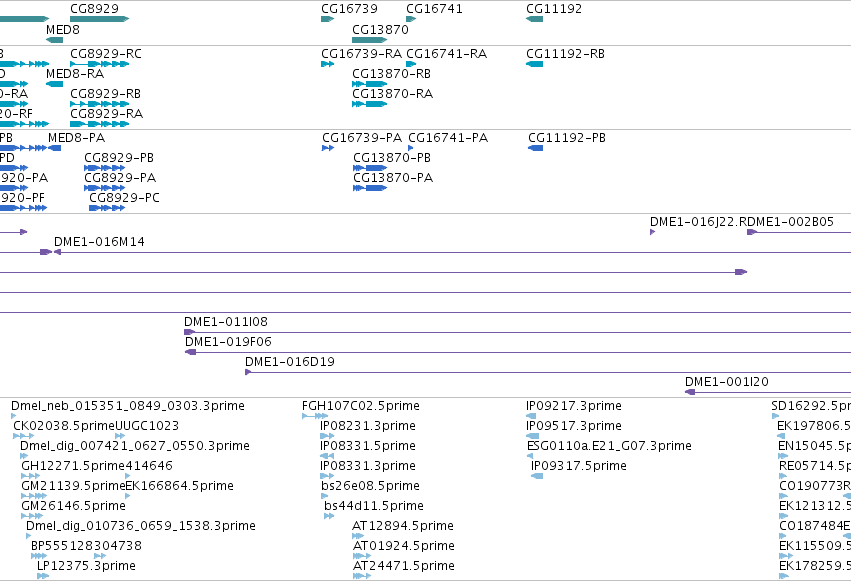The image size is (851, 581).
Task: Select the CG16741-PA protein label
Action: tap(448, 138)
